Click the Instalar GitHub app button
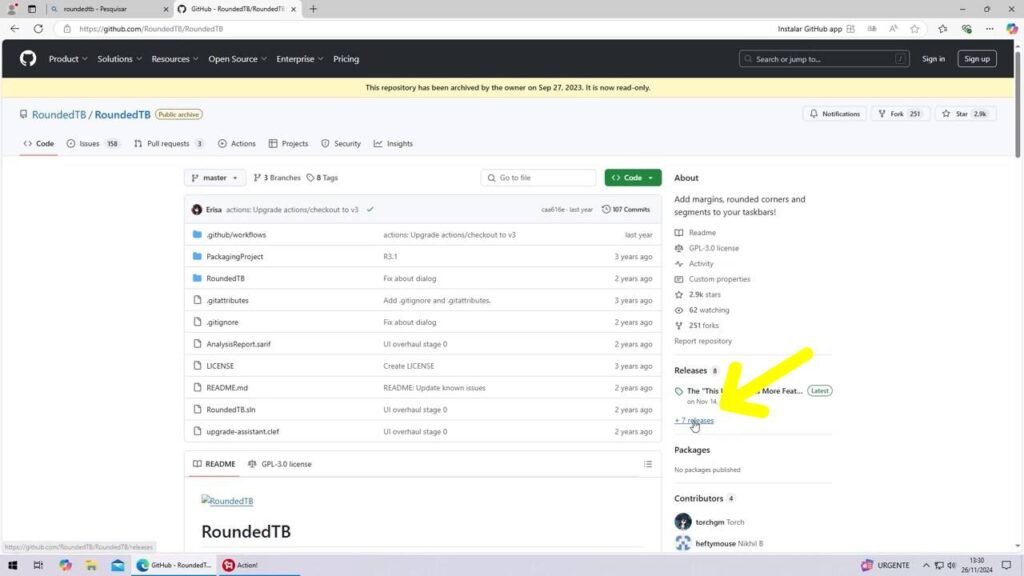 tap(816, 29)
